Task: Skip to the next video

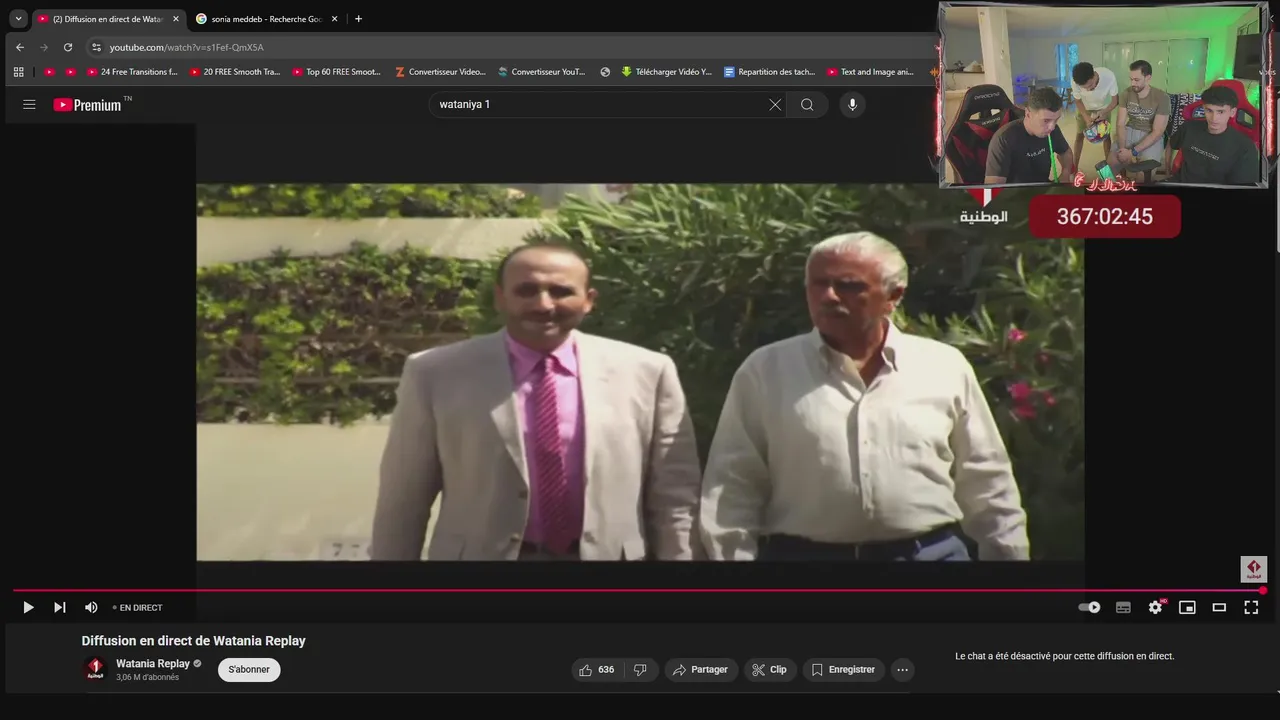Action: click(60, 607)
